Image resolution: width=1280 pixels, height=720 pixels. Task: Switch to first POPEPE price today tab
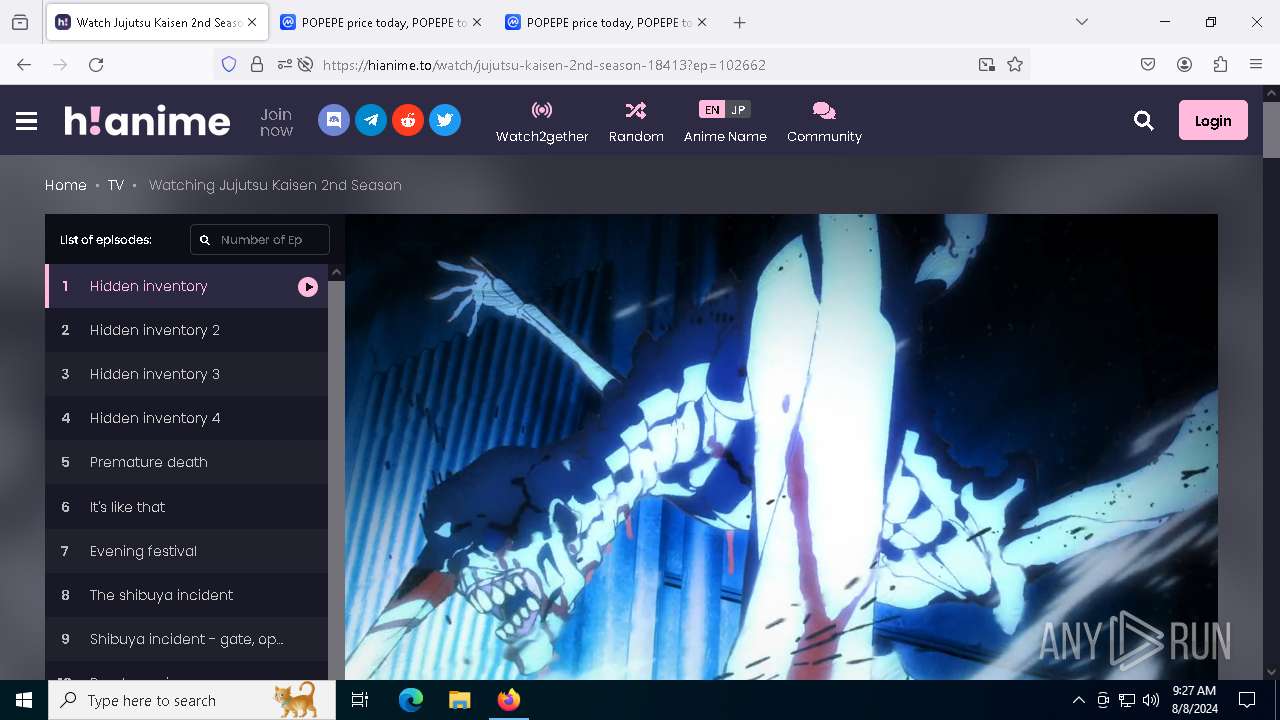[380, 22]
